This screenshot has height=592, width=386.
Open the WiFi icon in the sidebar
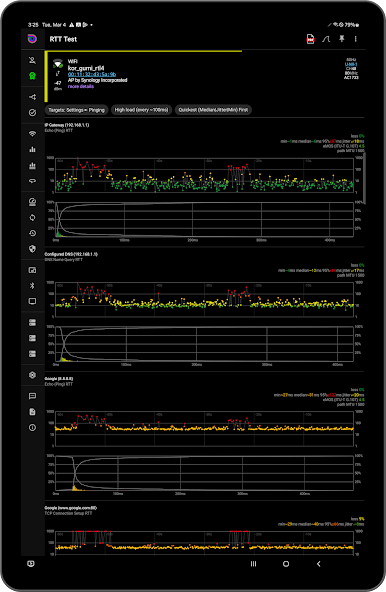[32, 134]
